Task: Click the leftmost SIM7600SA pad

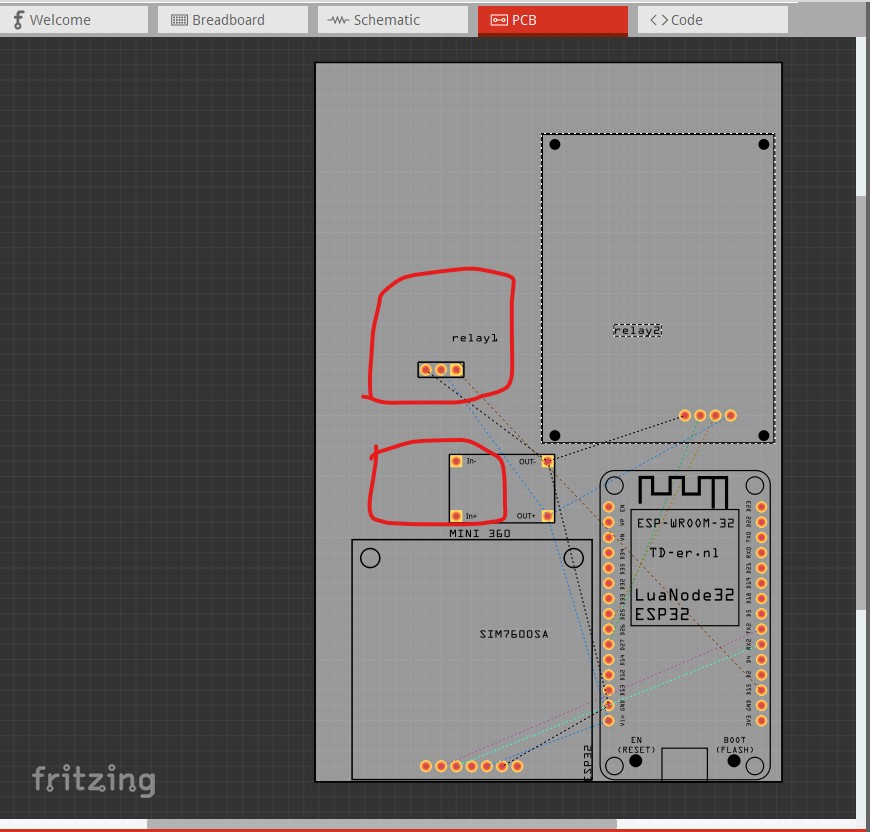Action: 426,766
